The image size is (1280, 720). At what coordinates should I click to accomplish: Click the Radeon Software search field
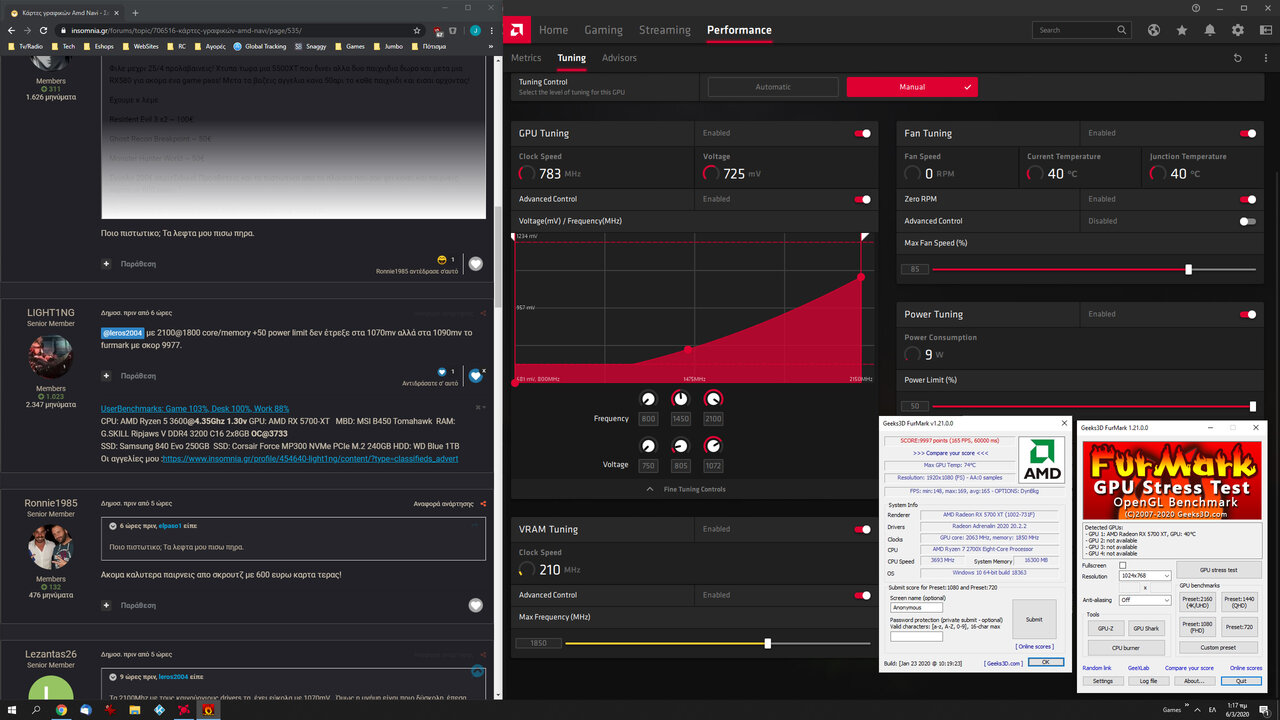(x=1083, y=30)
